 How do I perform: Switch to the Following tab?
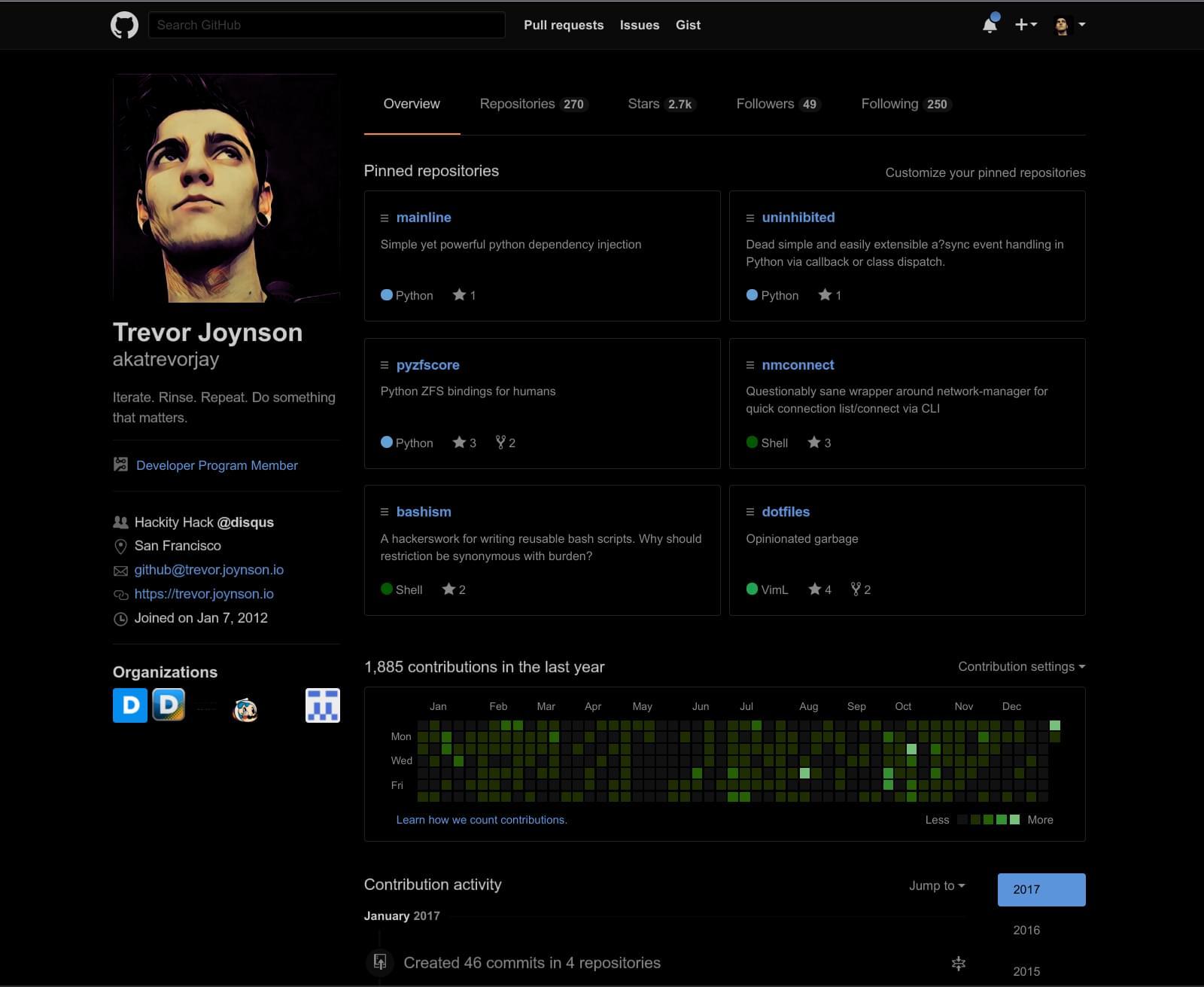tap(906, 104)
